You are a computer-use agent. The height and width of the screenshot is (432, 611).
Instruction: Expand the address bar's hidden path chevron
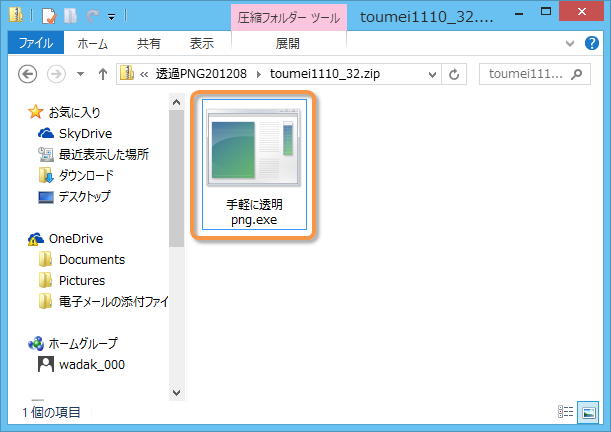pos(145,74)
